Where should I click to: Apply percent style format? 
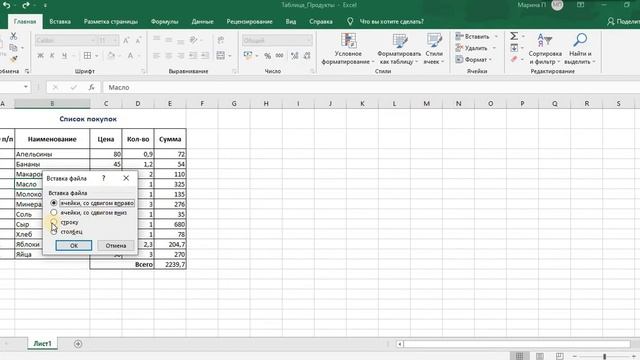click(267, 56)
